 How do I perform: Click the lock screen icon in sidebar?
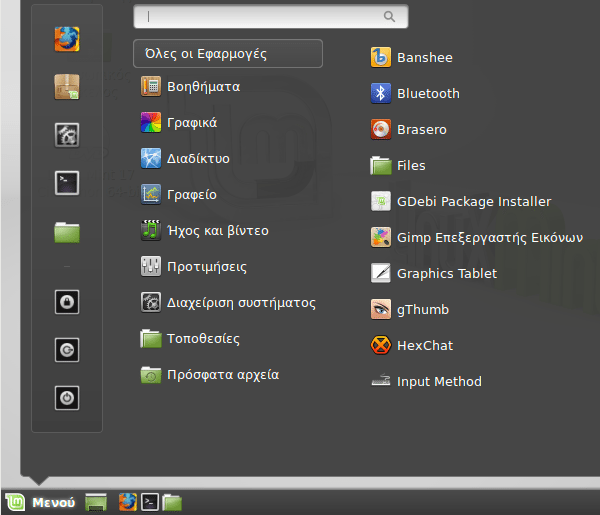click(x=67, y=302)
